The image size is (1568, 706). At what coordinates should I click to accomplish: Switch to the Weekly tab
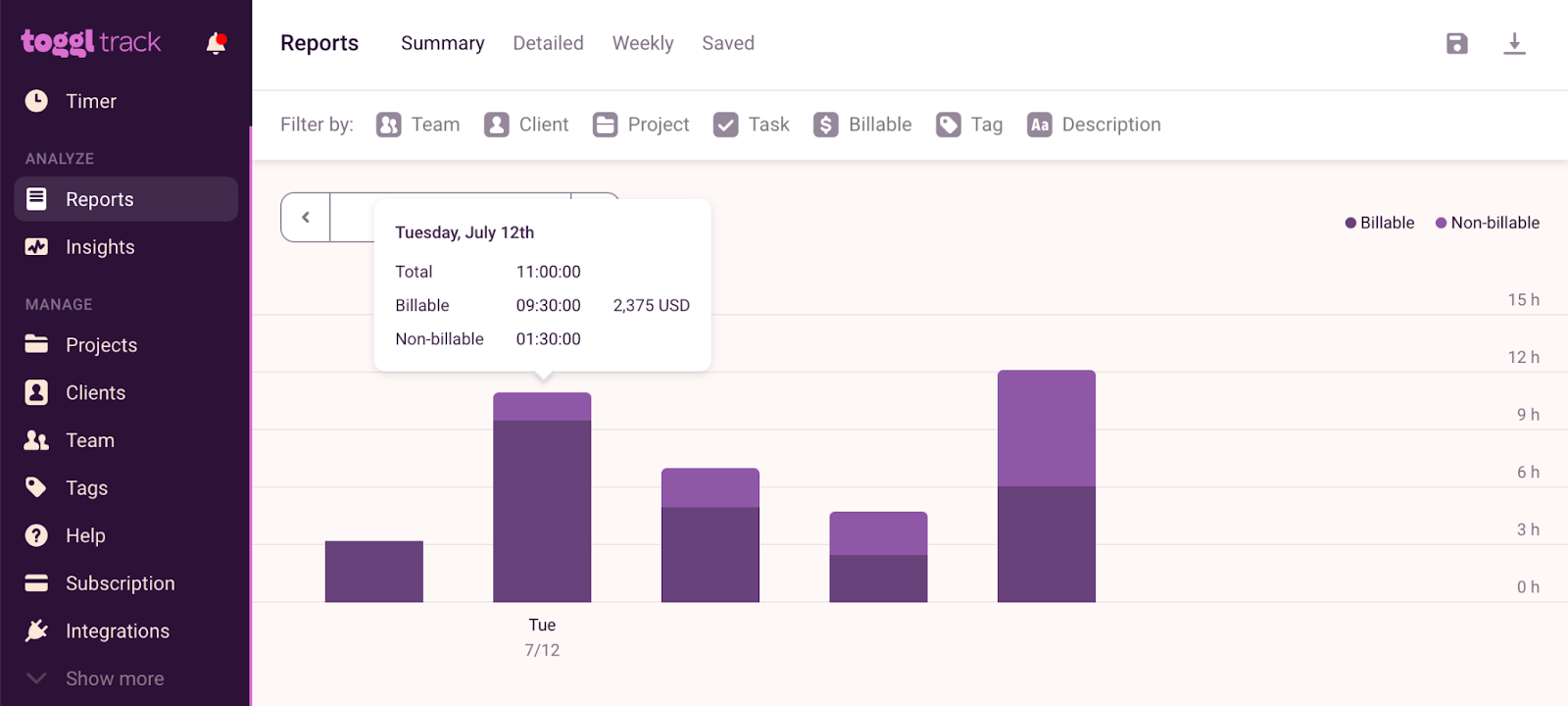(643, 43)
